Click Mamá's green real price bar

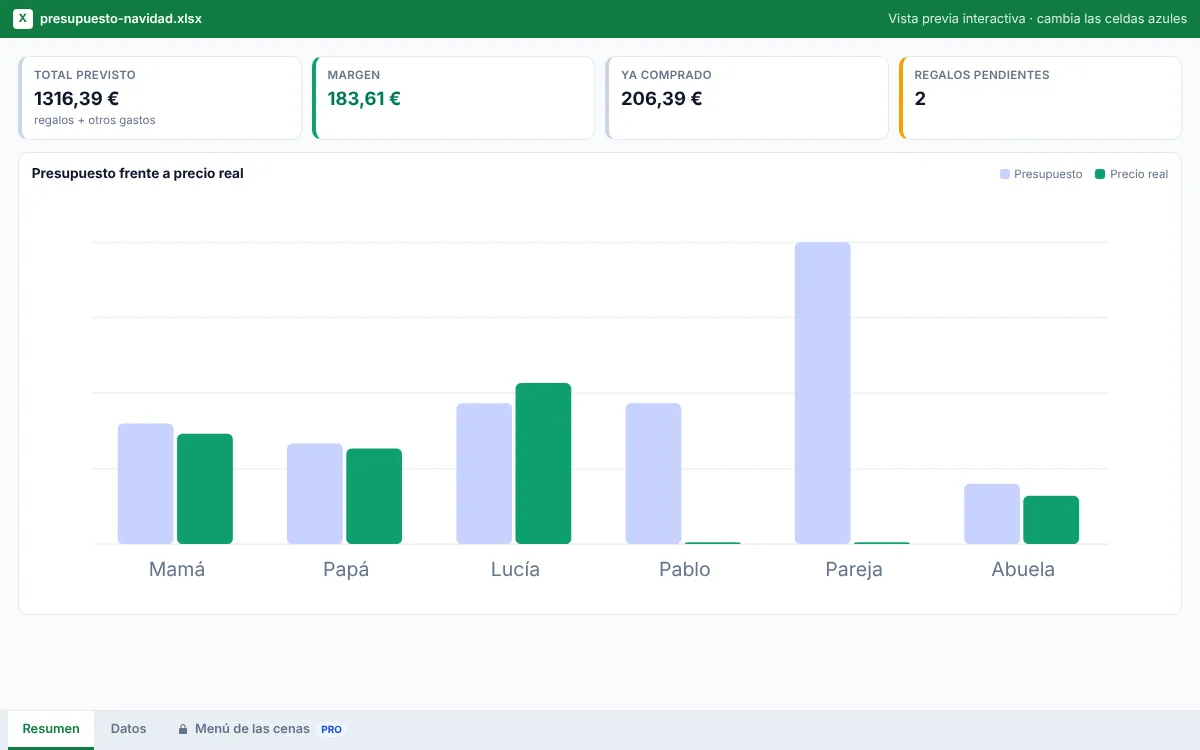click(x=205, y=489)
